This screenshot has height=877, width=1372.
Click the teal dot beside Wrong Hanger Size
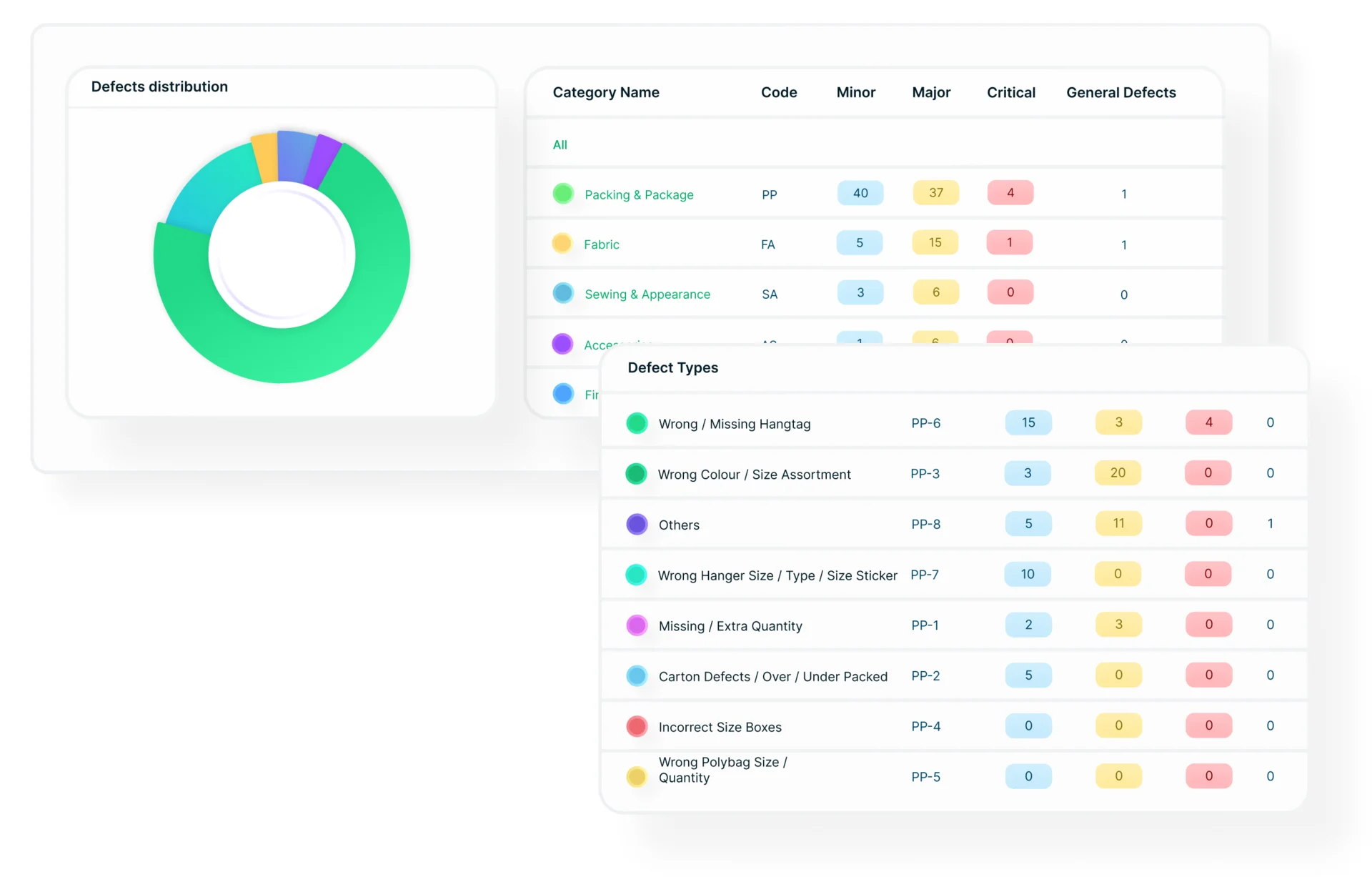click(636, 575)
